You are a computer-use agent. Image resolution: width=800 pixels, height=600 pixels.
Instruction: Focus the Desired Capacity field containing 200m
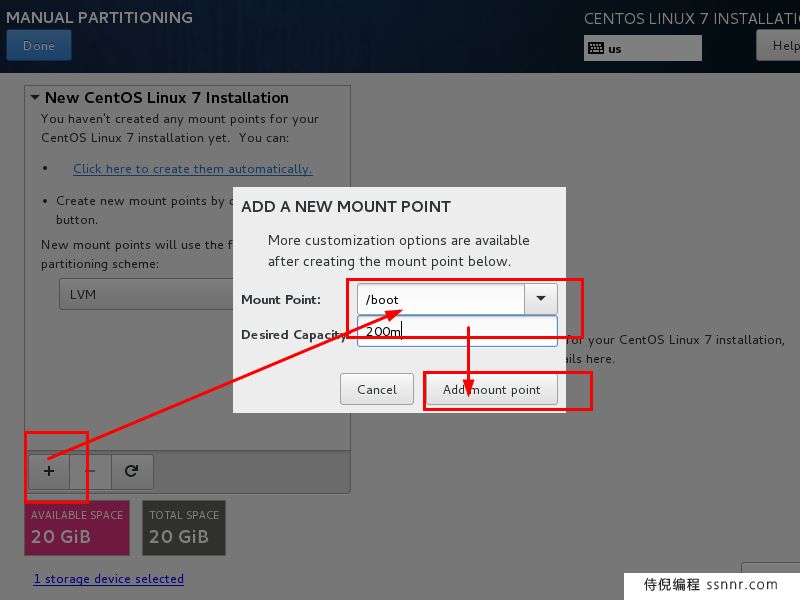[457, 331]
